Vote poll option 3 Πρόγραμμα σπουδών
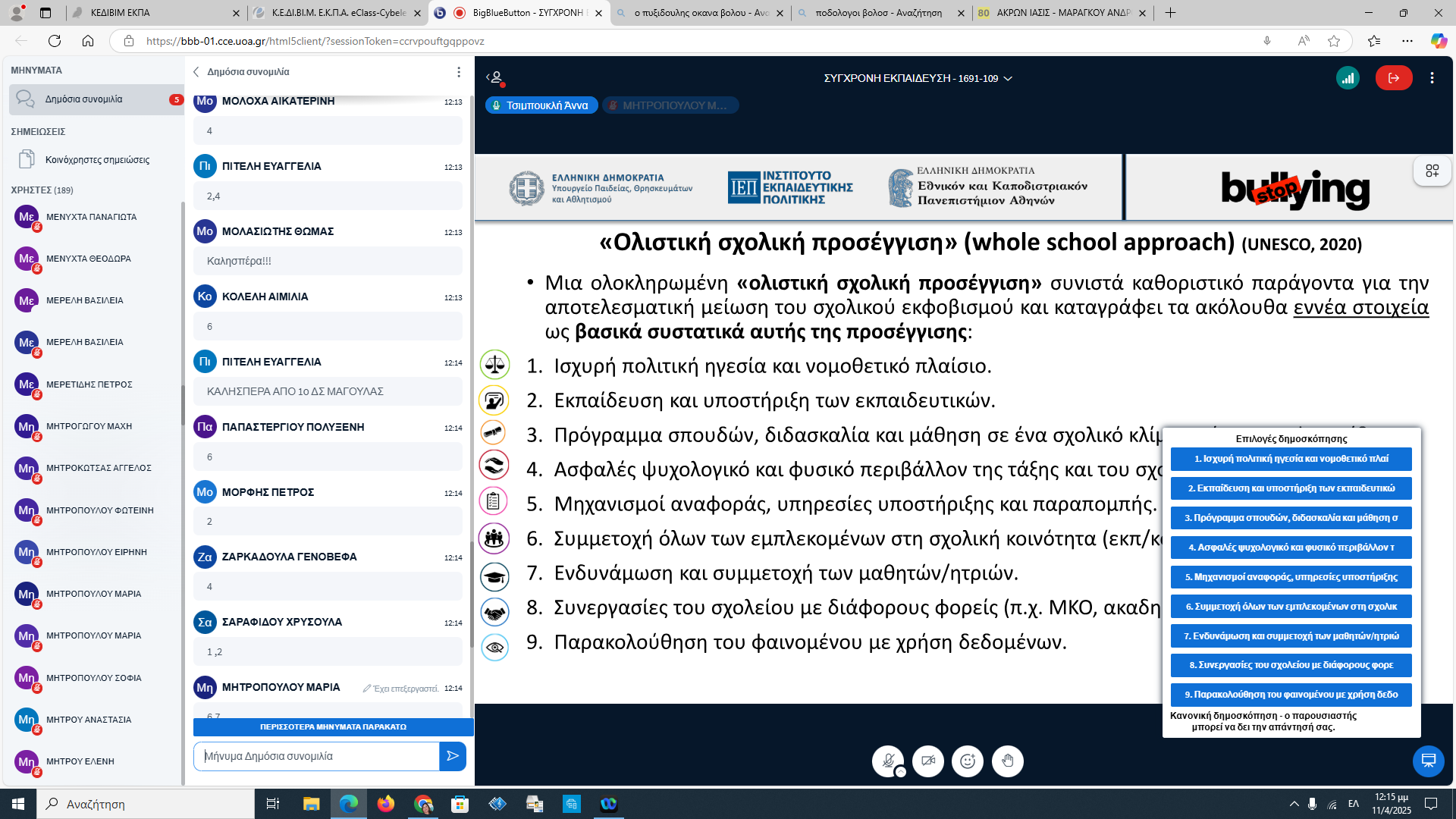Image resolution: width=1456 pixels, height=819 pixels. (1291, 518)
